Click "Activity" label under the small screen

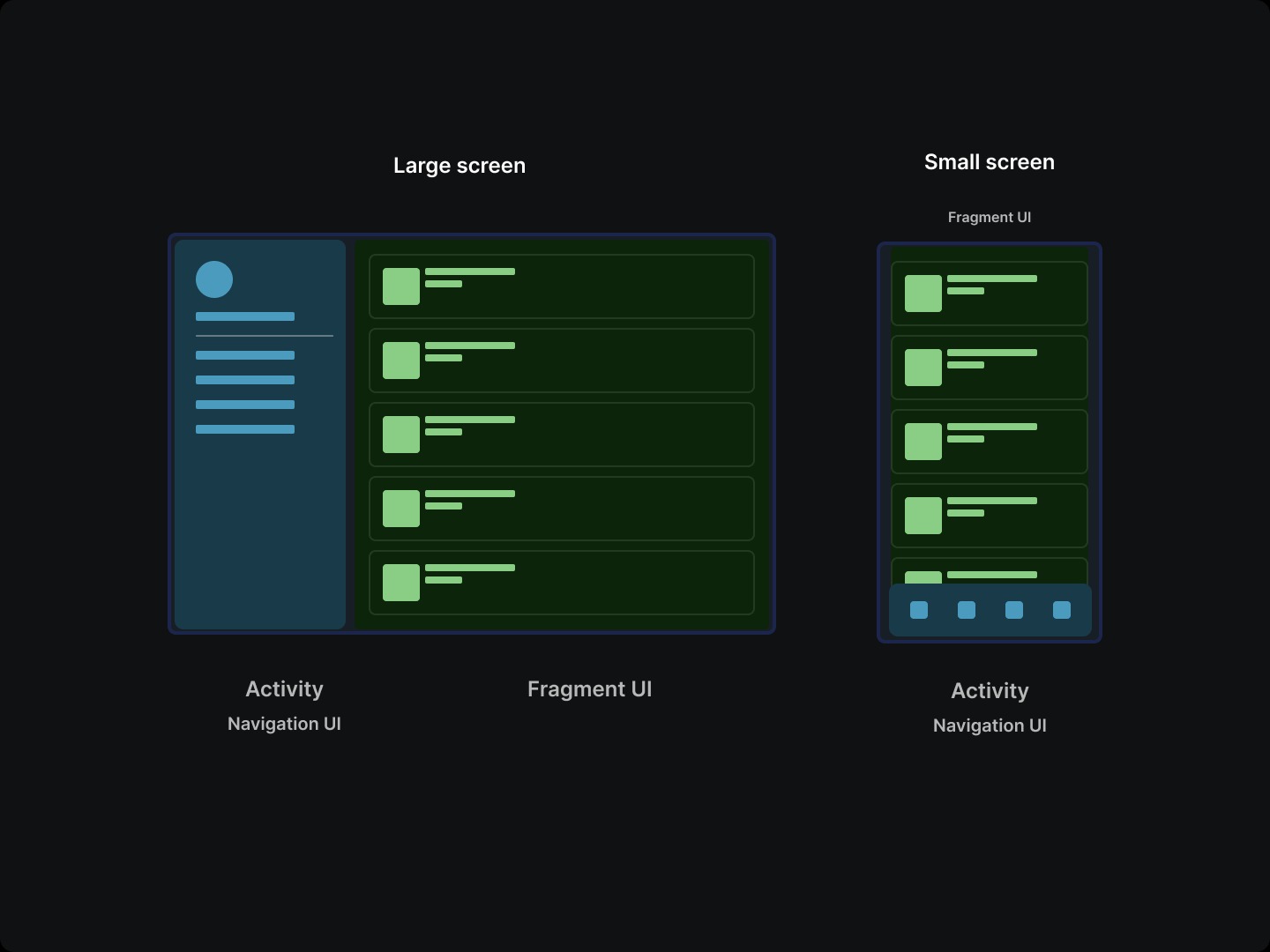(990, 691)
